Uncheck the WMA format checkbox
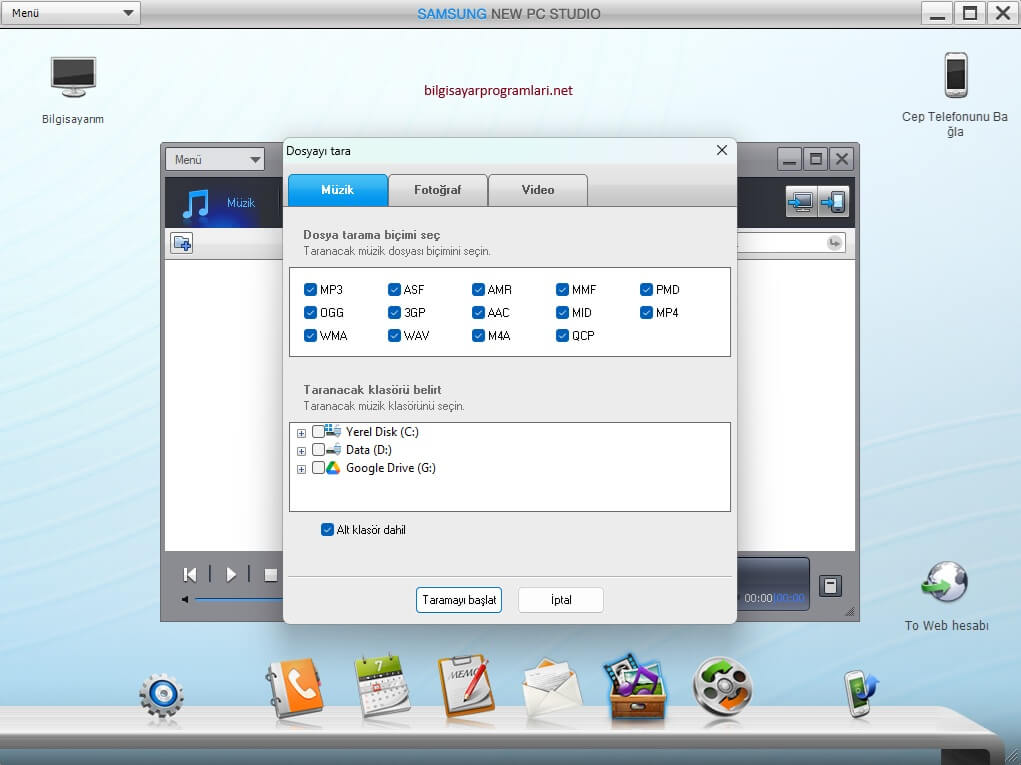1021x765 pixels. click(x=310, y=335)
